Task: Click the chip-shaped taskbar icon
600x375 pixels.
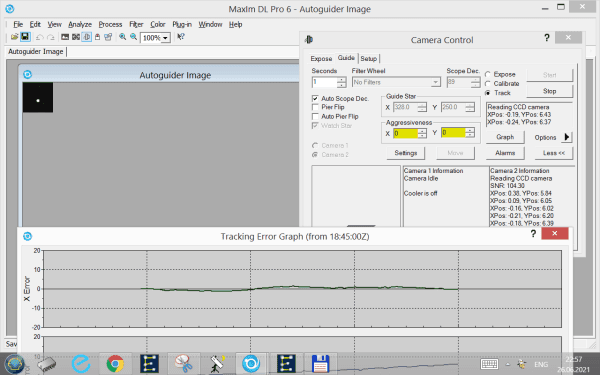Action: [46, 364]
